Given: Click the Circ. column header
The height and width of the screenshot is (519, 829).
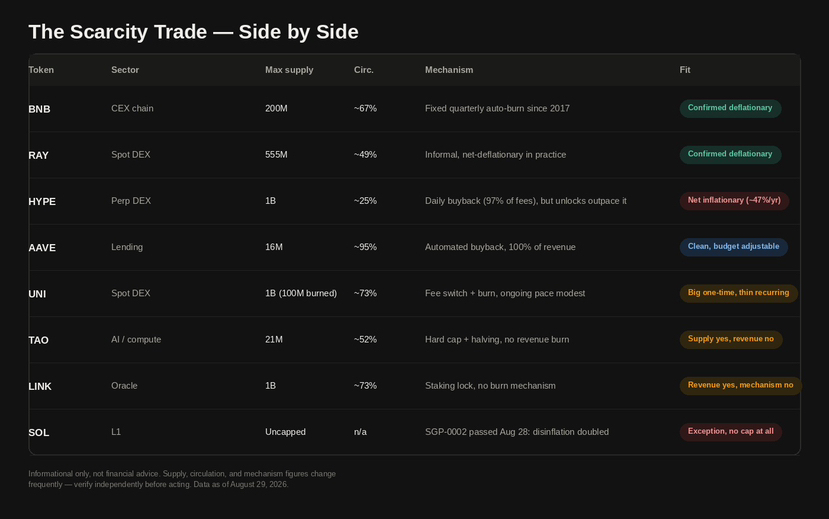Looking at the screenshot, I should click(364, 70).
